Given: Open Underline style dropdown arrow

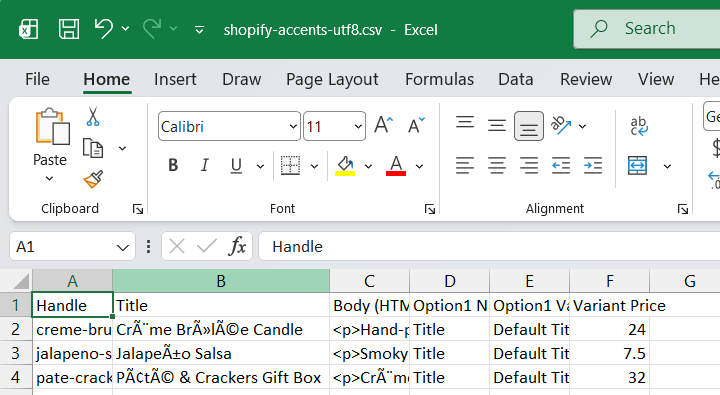Looking at the screenshot, I should click(260, 166).
